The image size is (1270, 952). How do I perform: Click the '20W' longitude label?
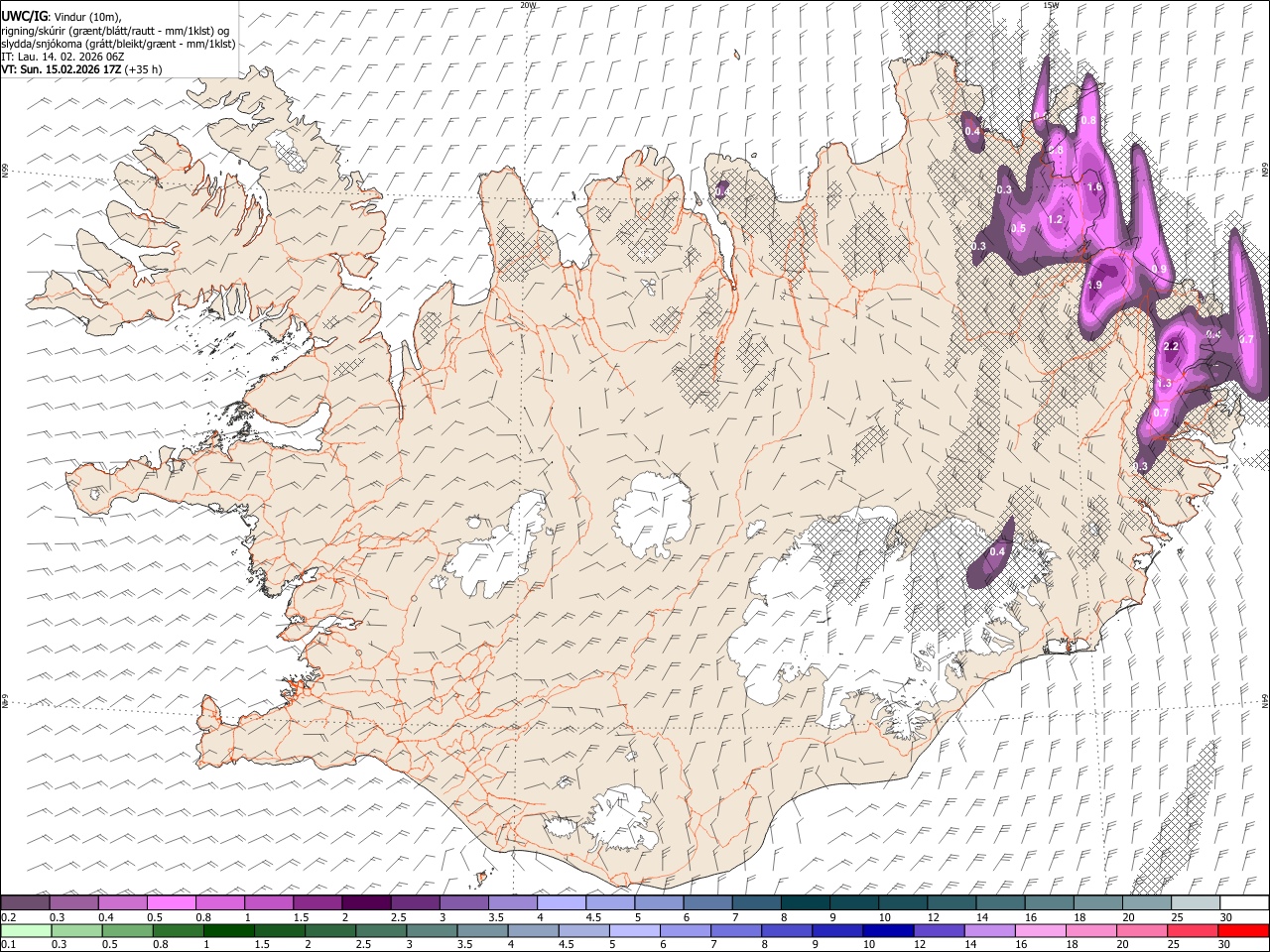click(528, 5)
